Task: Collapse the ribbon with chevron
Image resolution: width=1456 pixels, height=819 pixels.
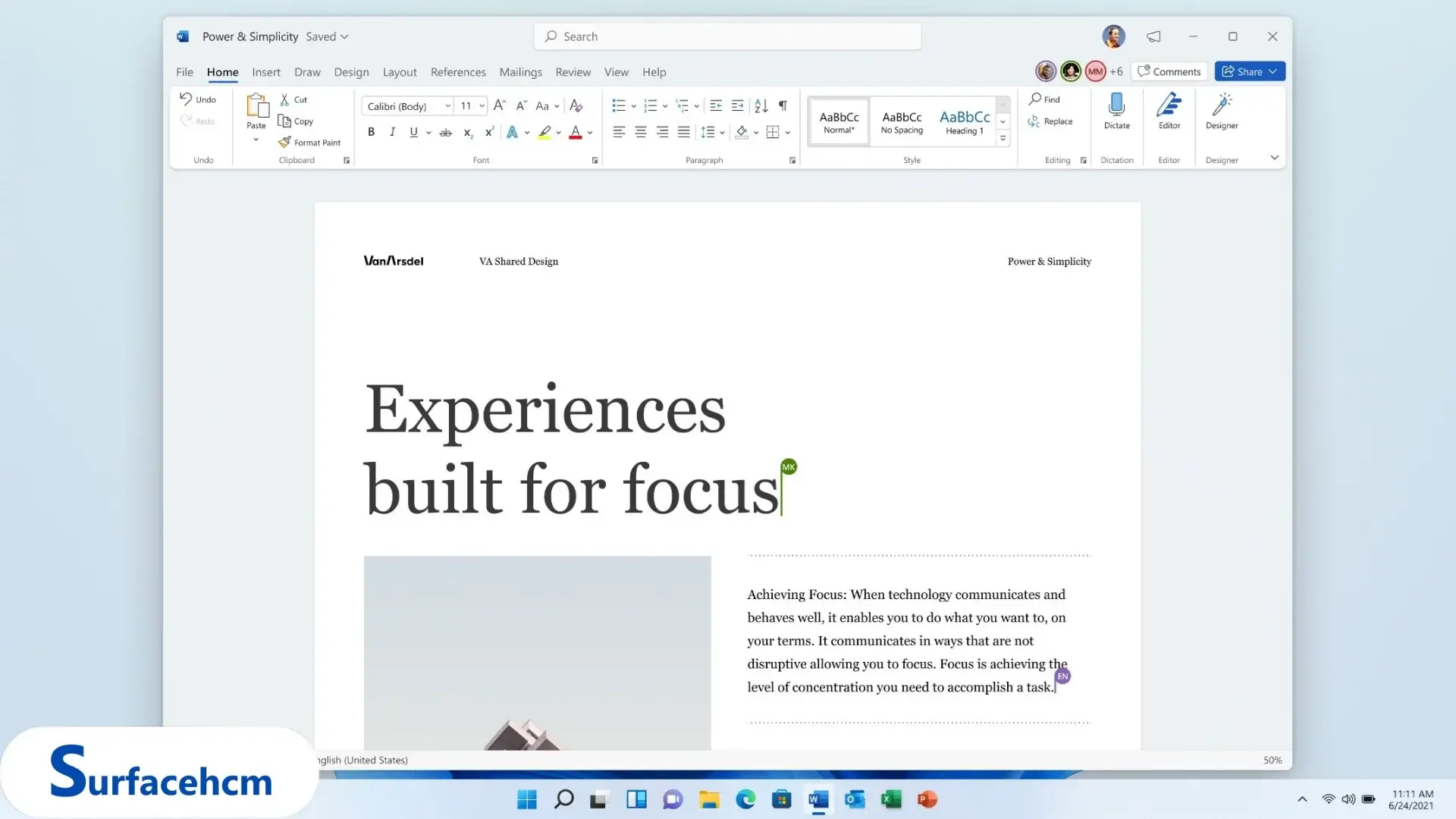Action: [x=1275, y=158]
